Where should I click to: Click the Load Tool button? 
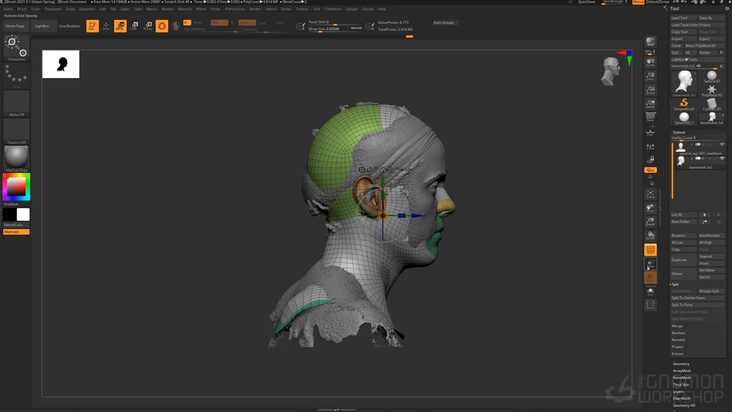click(x=683, y=18)
